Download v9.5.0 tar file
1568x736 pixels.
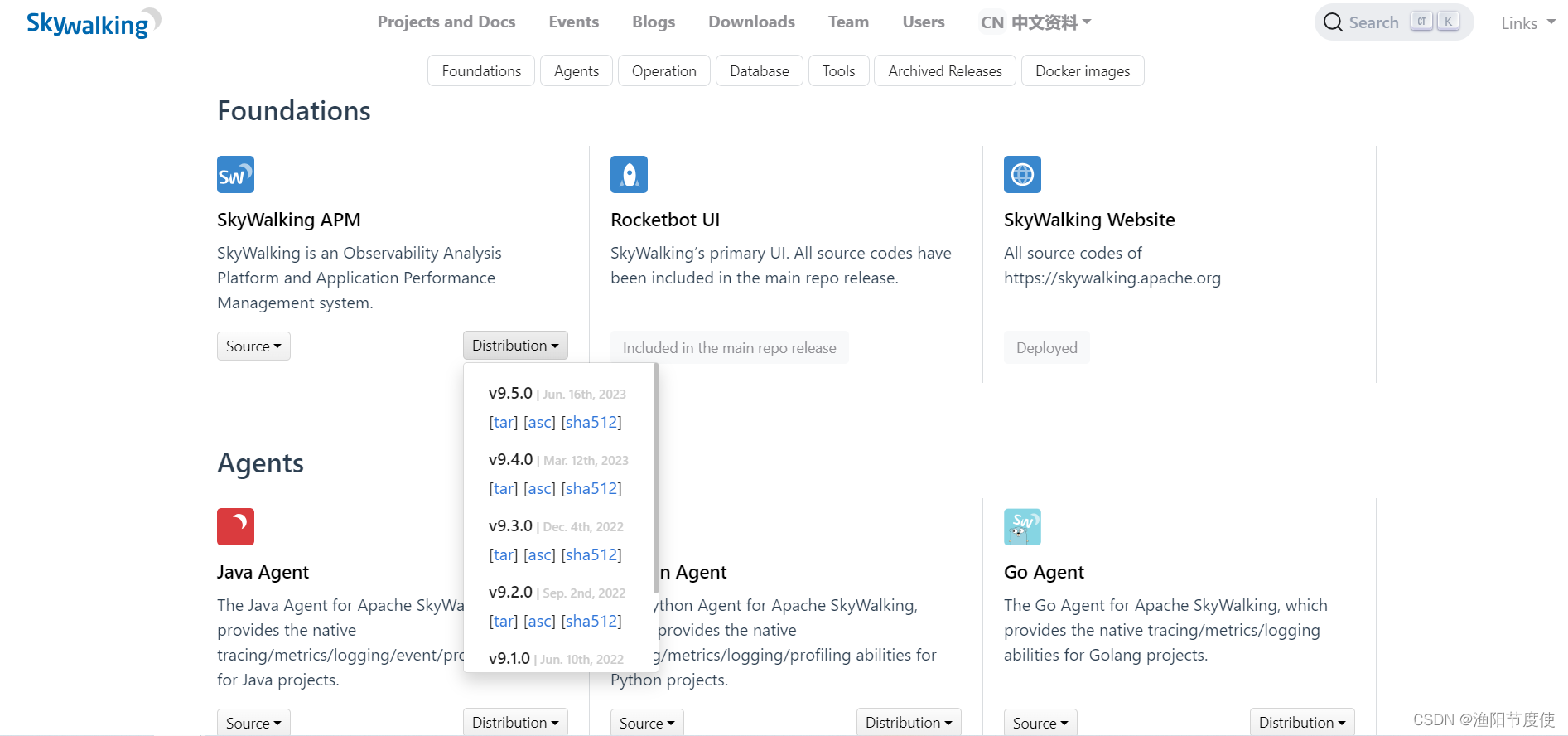click(x=504, y=422)
